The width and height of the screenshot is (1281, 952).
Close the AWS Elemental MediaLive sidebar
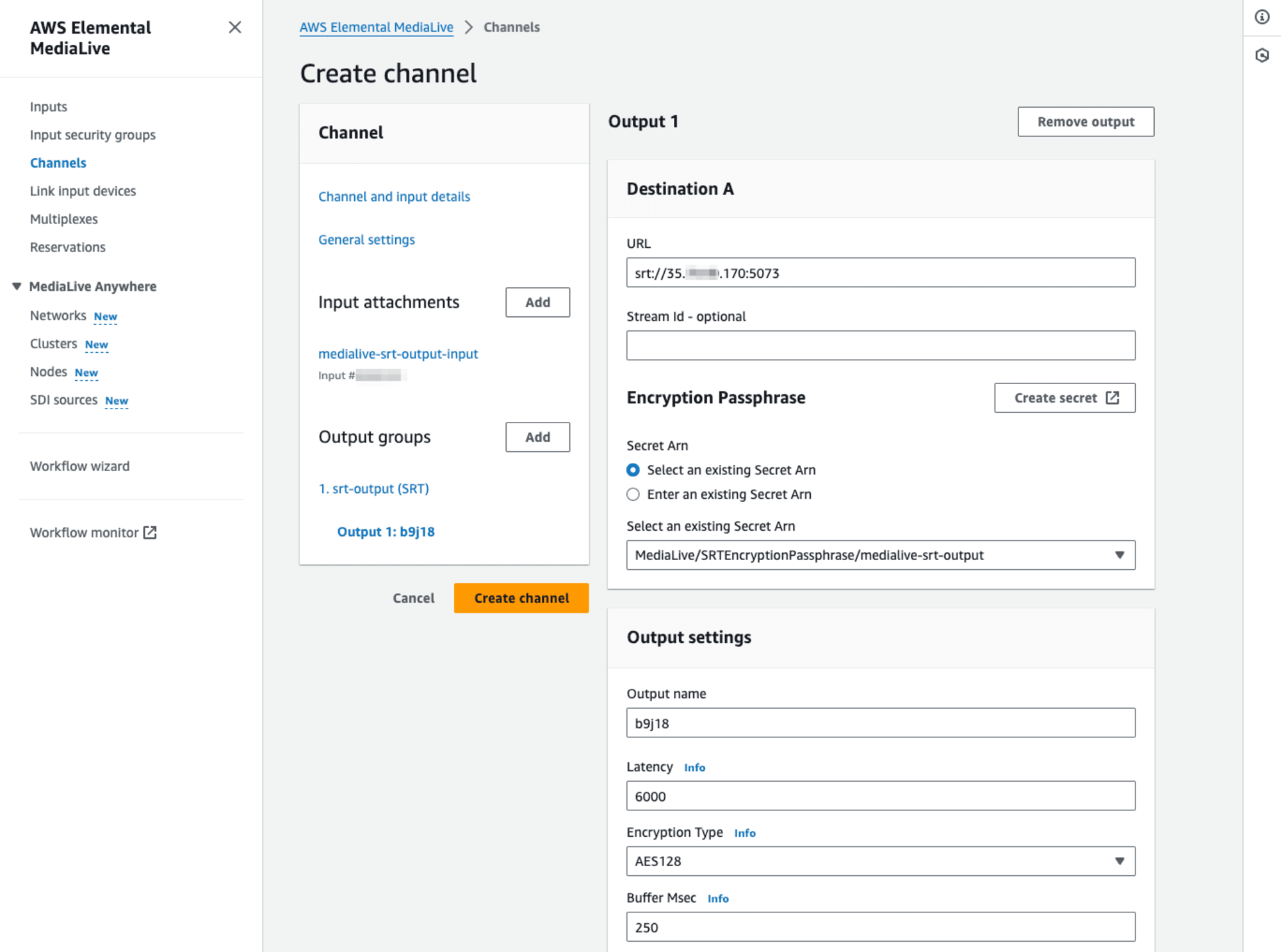coord(235,27)
